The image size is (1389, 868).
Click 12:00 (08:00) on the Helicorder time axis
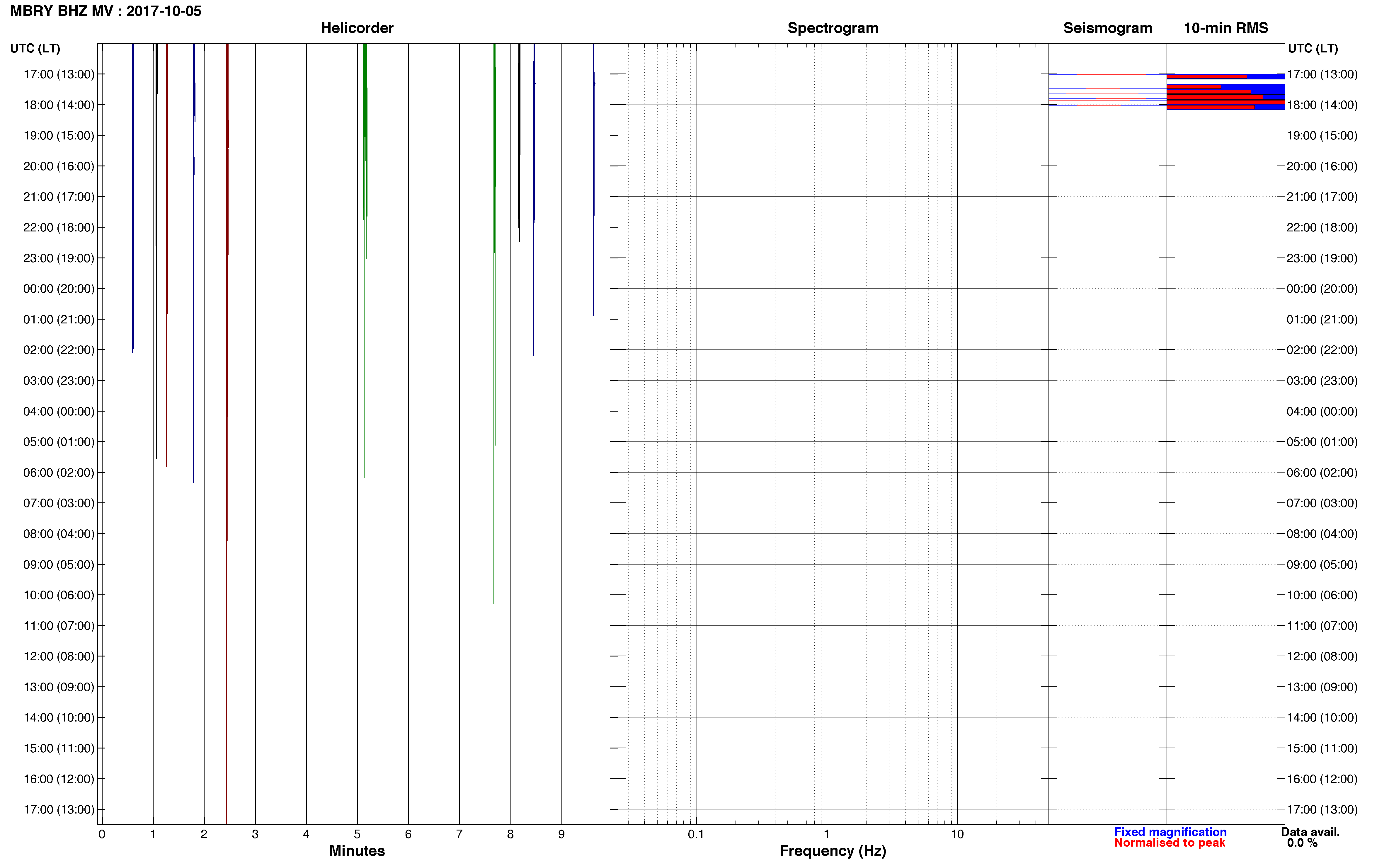[59, 656]
